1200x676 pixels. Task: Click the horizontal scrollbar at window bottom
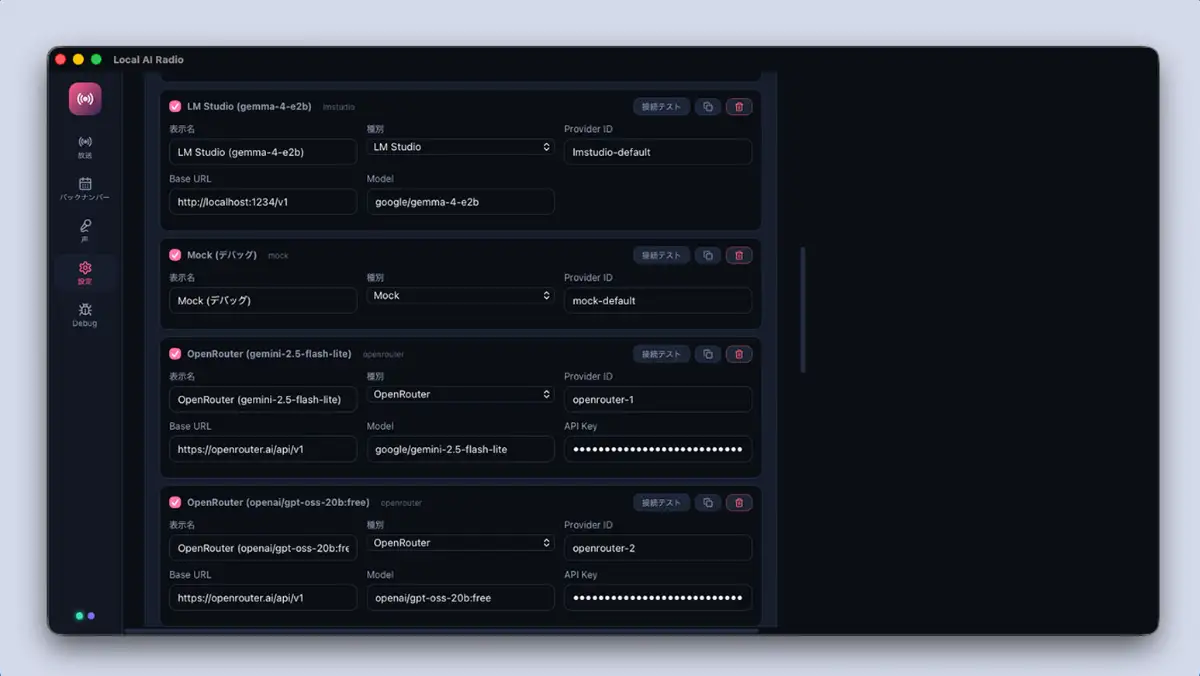click(x=441, y=630)
